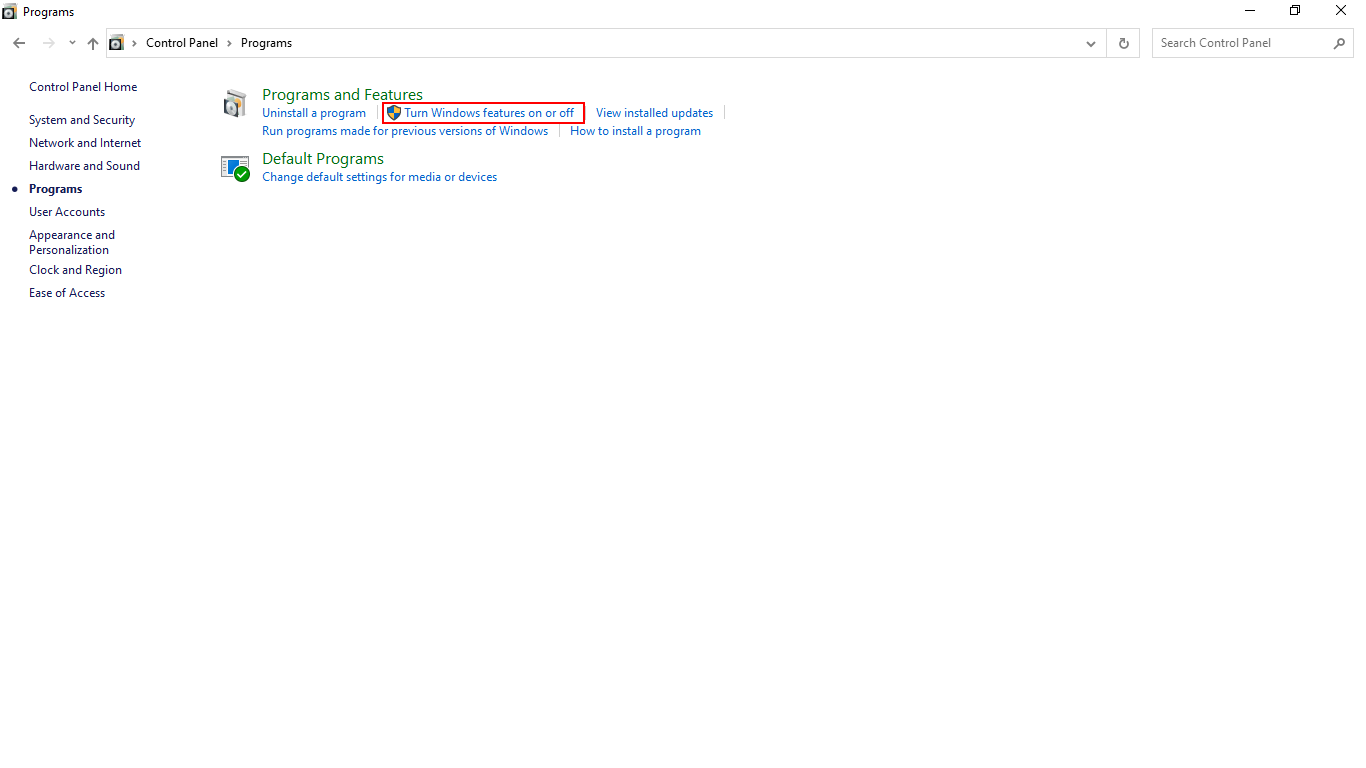Click the Programs and Features icon
The image size is (1366, 768).
point(235,104)
